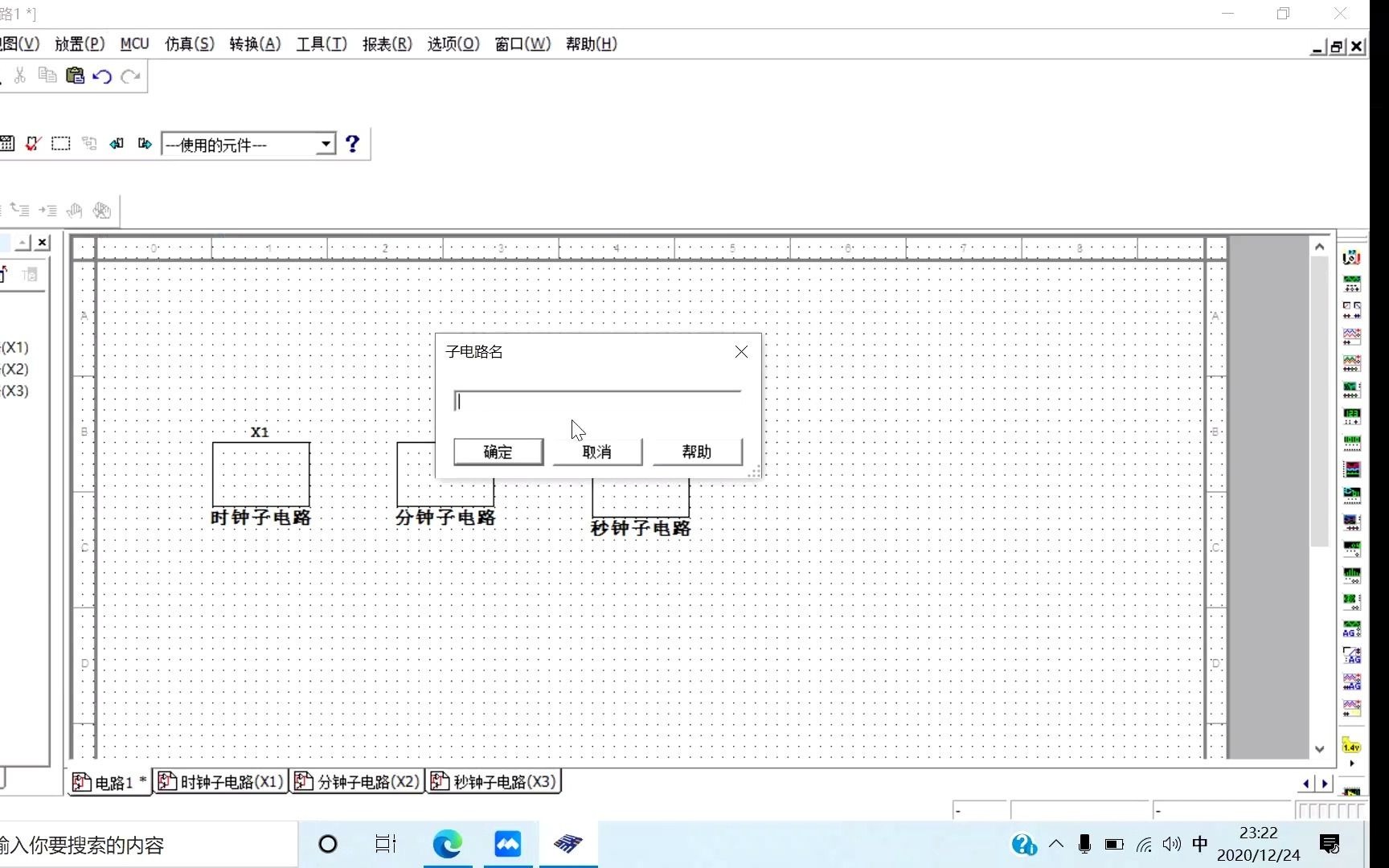The width and height of the screenshot is (1389, 868).
Task: Close the left design toolbox panel
Action: point(43,242)
